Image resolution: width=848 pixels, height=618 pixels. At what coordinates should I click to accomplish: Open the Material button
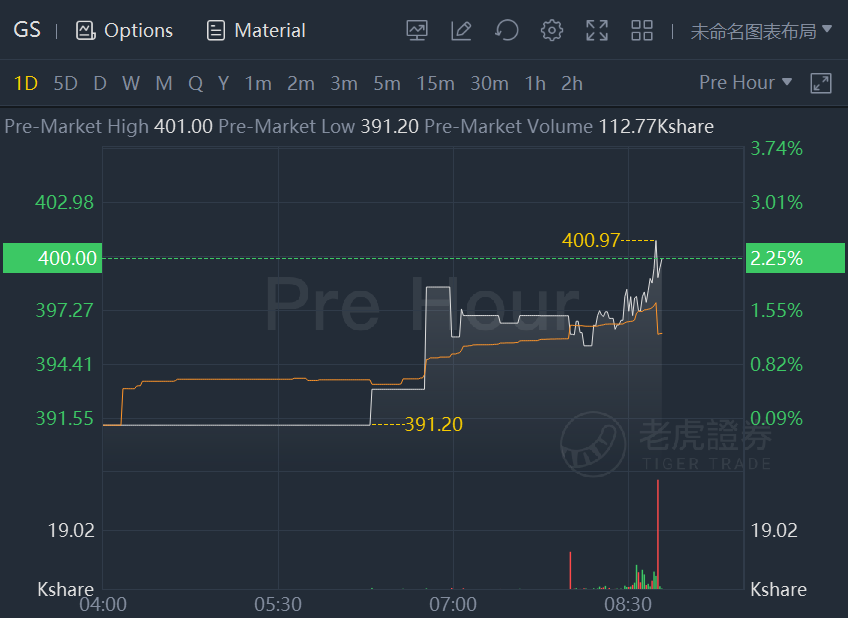pyautogui.click(x=256, y=30)
